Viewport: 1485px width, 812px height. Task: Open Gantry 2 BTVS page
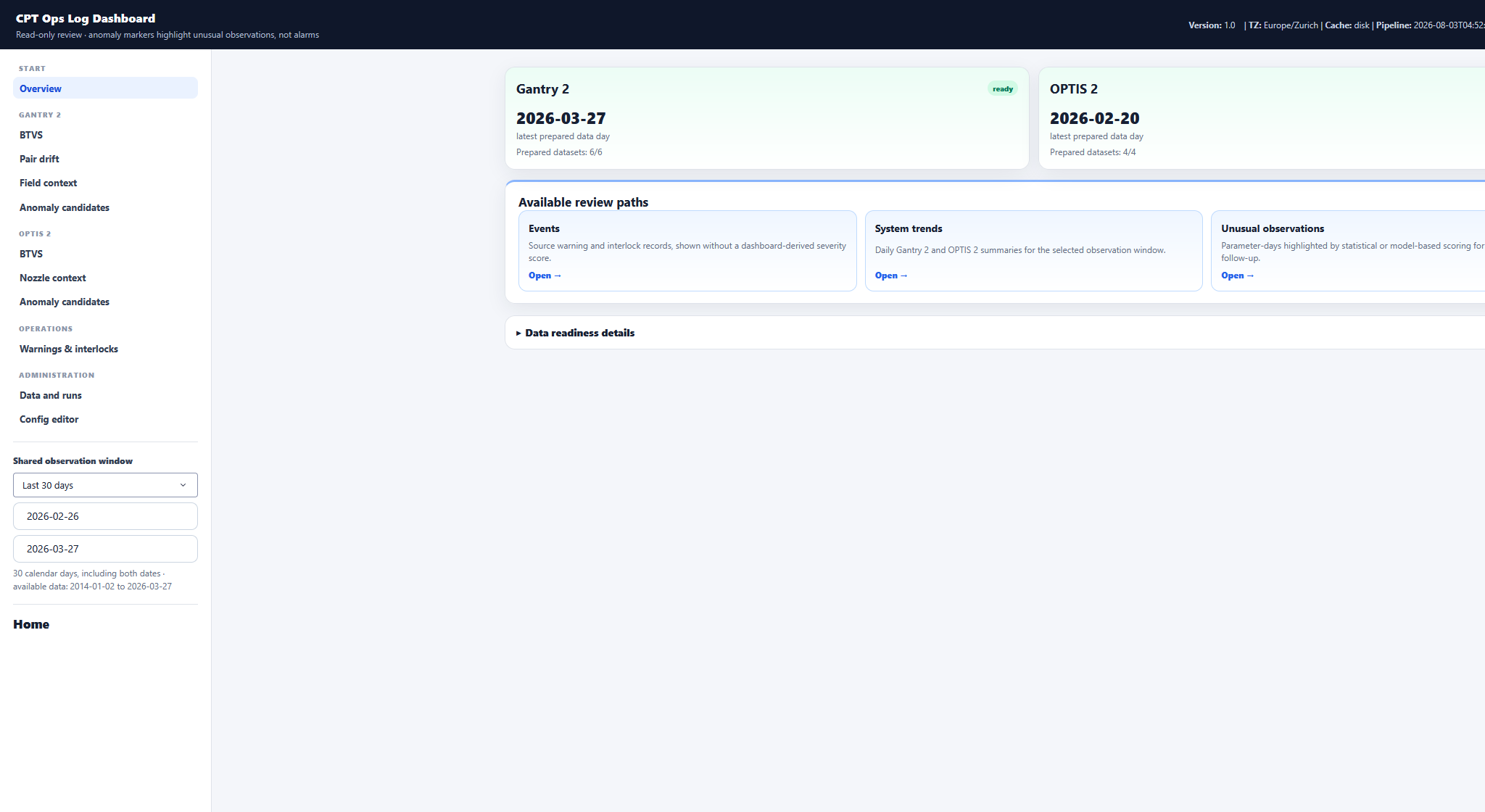(105, 135)
